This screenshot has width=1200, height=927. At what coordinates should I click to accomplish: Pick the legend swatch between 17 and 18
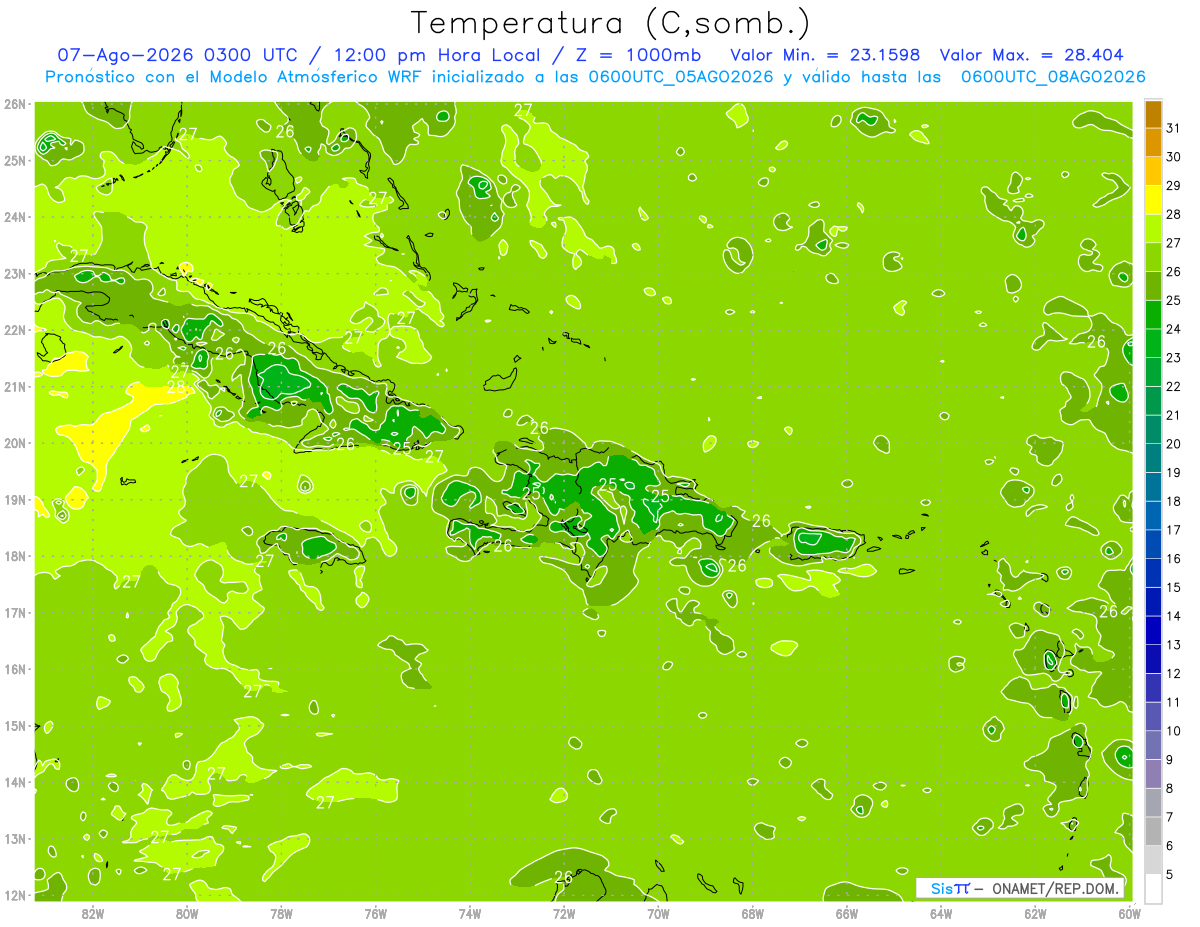(x=1153, y=516)
